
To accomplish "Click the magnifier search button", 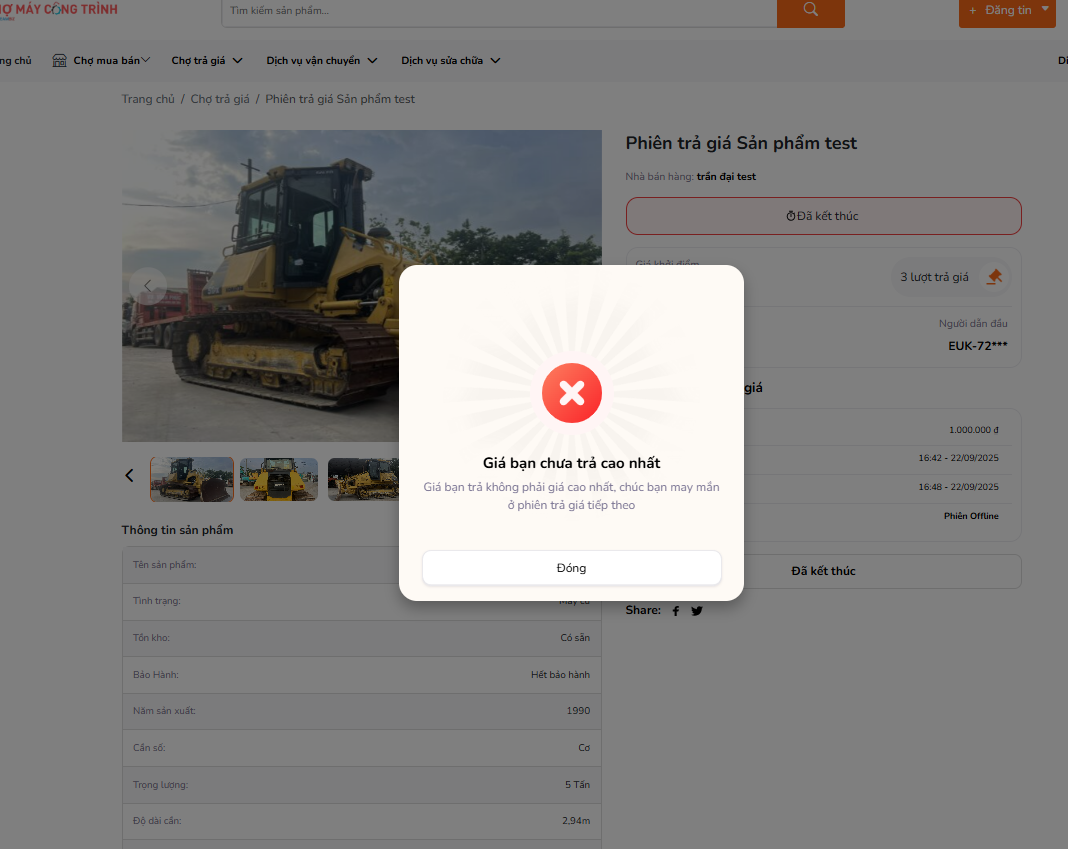I will (810, 10).
